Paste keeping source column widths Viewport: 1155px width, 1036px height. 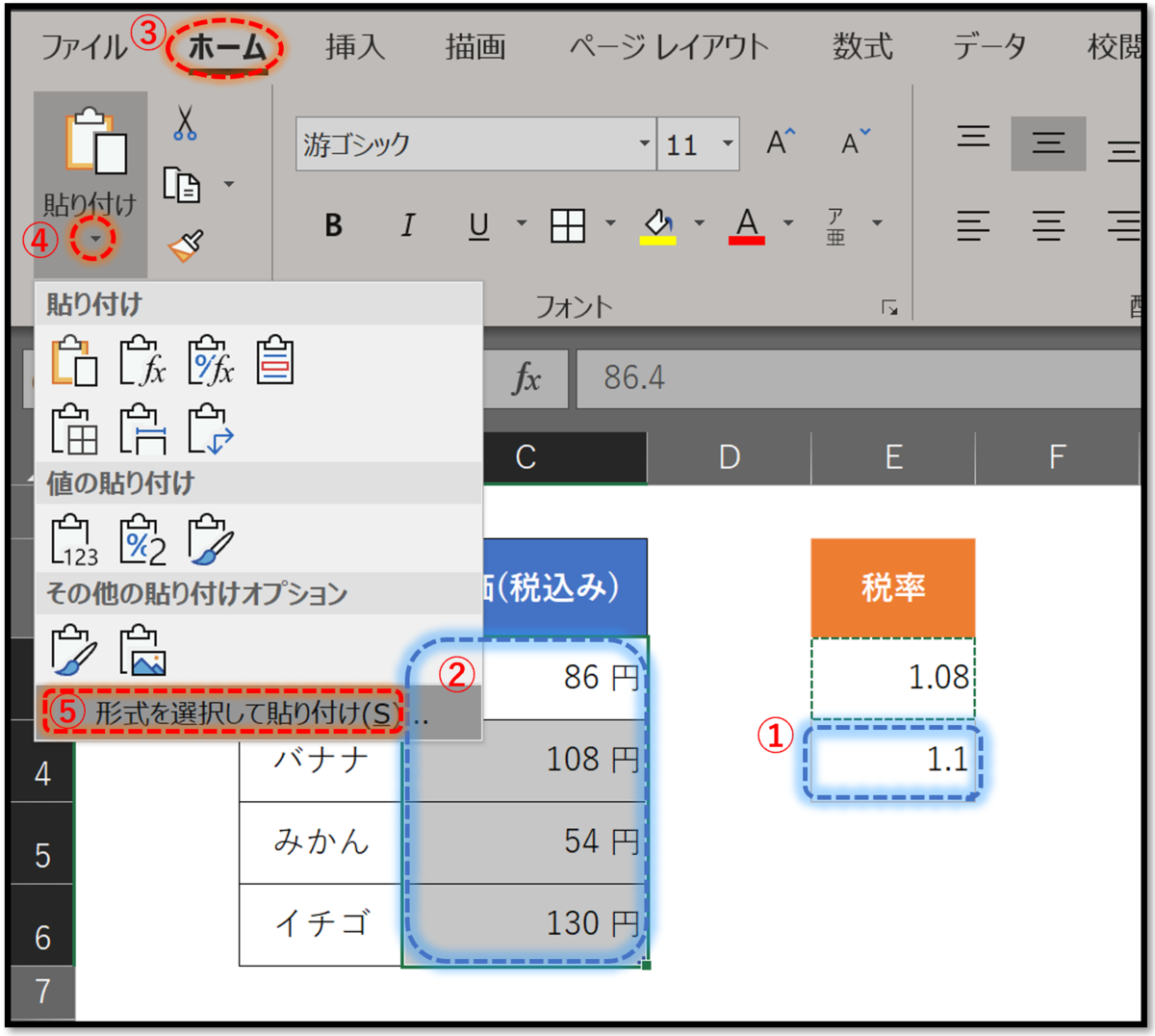pos(141,429)
